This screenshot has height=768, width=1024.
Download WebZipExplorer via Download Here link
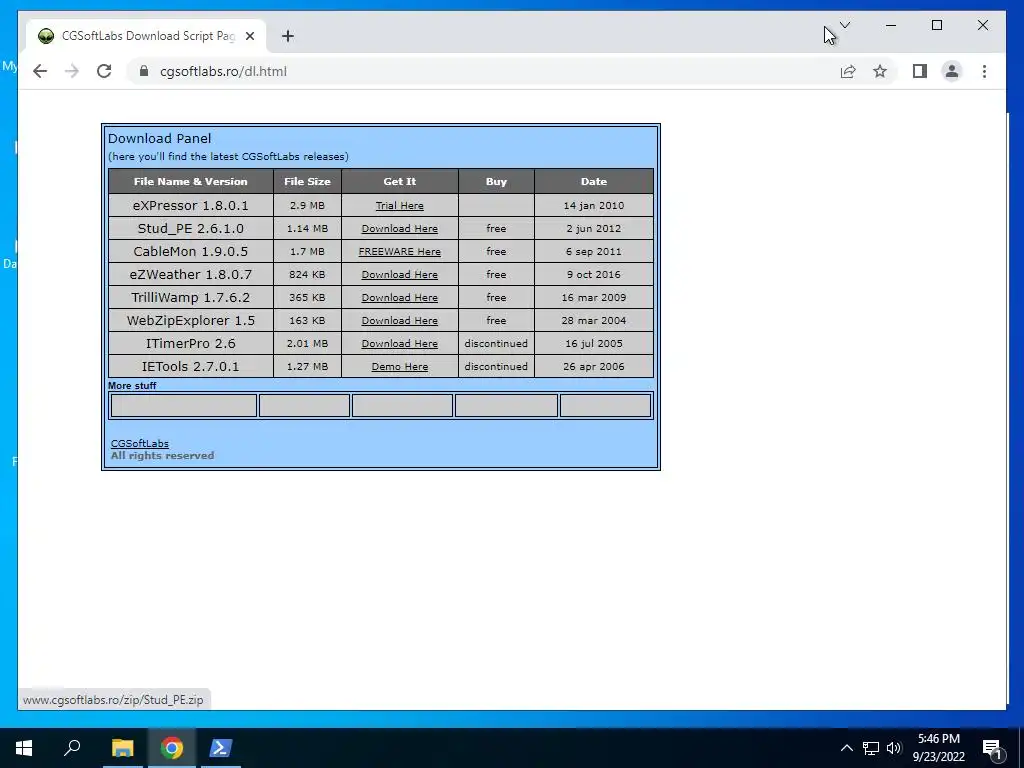(400, 321)
